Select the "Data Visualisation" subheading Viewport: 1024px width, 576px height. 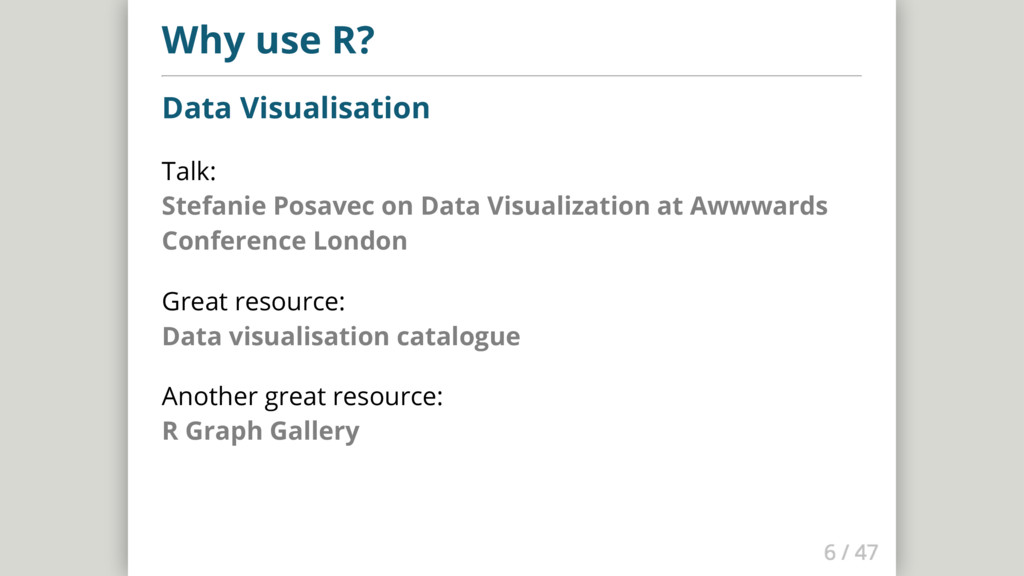(296, 108)
